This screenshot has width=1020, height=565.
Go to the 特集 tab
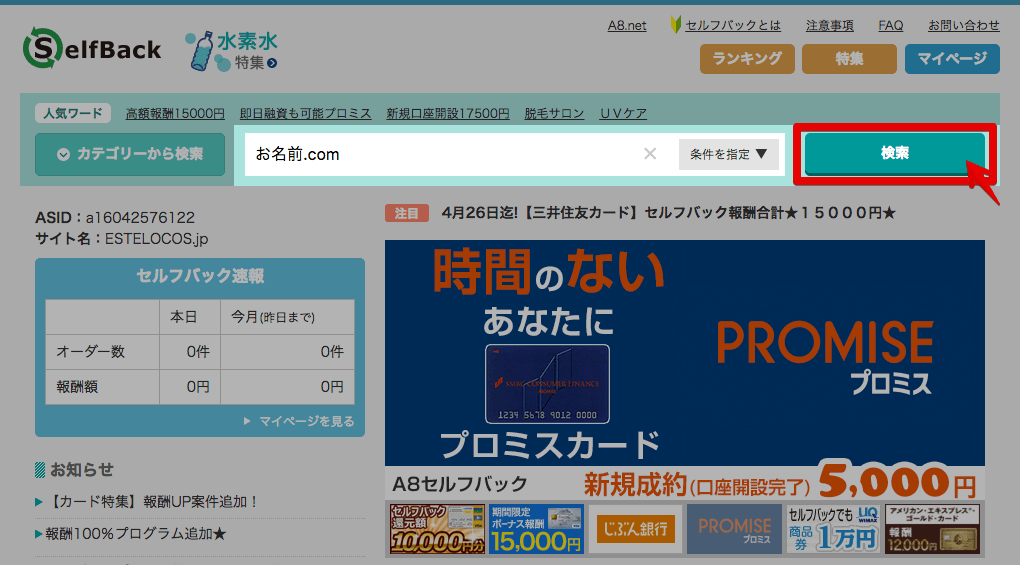point(850,59)
